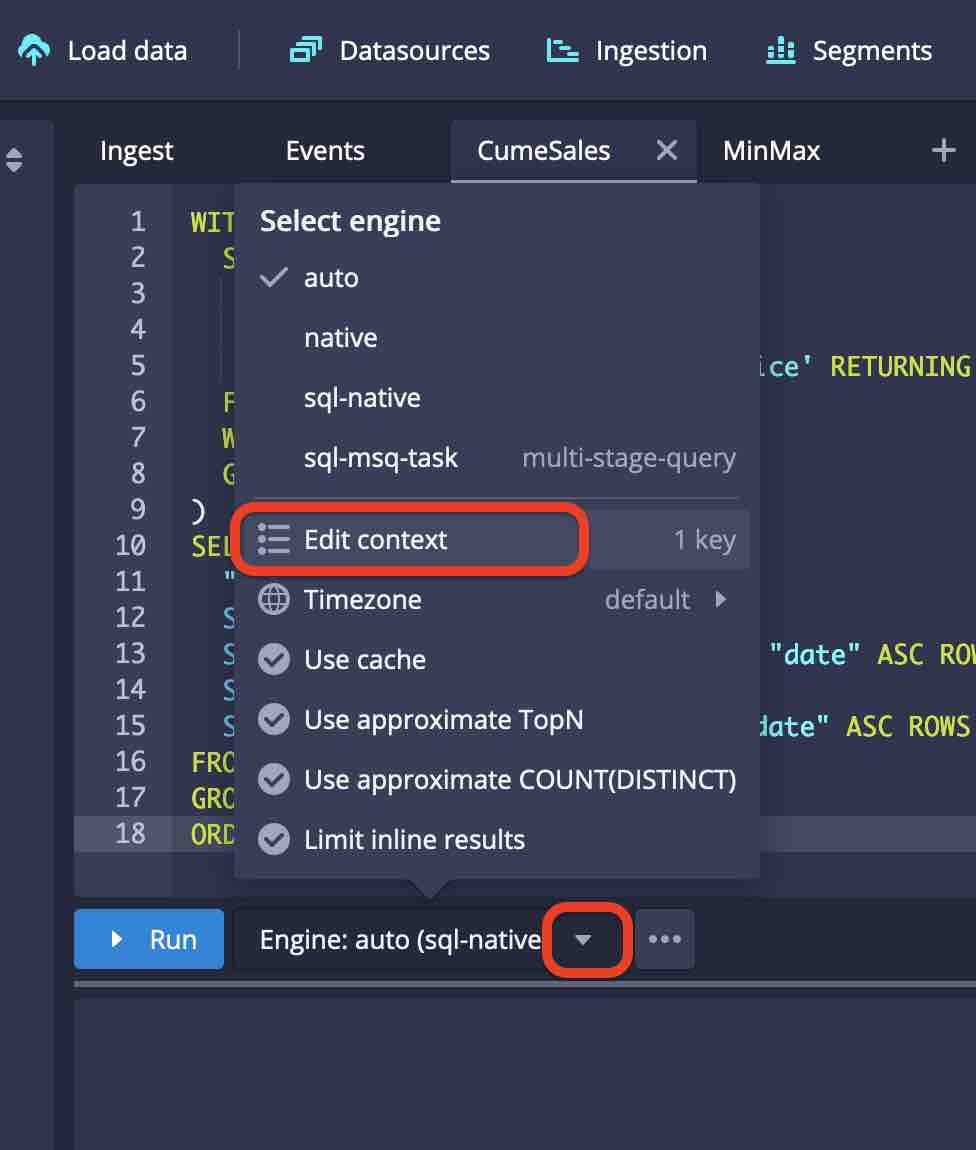This screenshot has height=1150, width=976.
Task: Collapse the left panel with the handle
Action: pyautogui.click(x=14, y=160)
